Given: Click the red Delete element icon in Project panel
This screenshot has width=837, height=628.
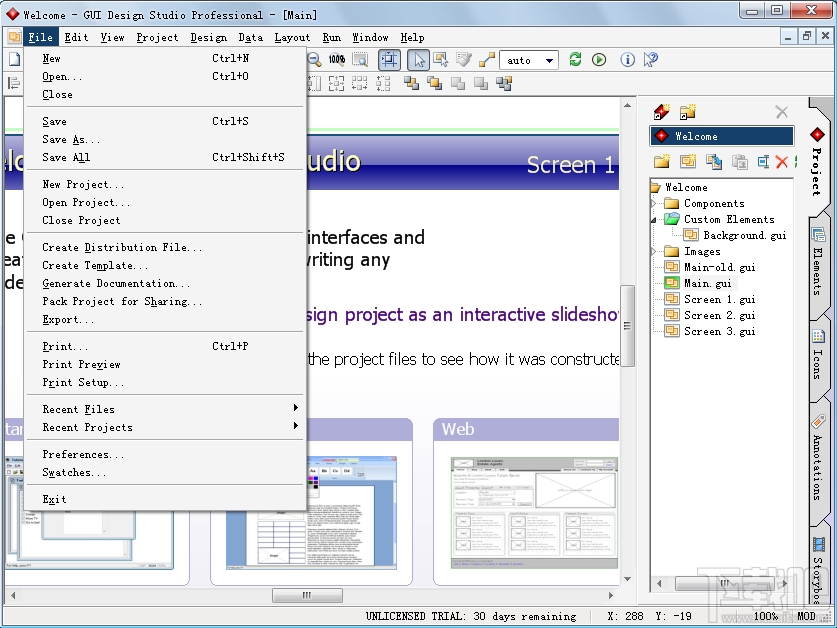Looking at the screenshot, I should tap(781, 161).
